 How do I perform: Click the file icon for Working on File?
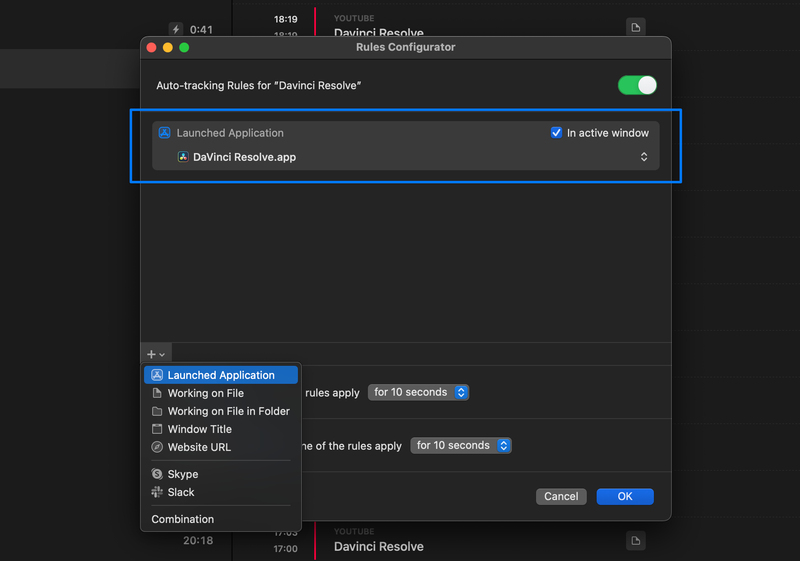[157, 393]
